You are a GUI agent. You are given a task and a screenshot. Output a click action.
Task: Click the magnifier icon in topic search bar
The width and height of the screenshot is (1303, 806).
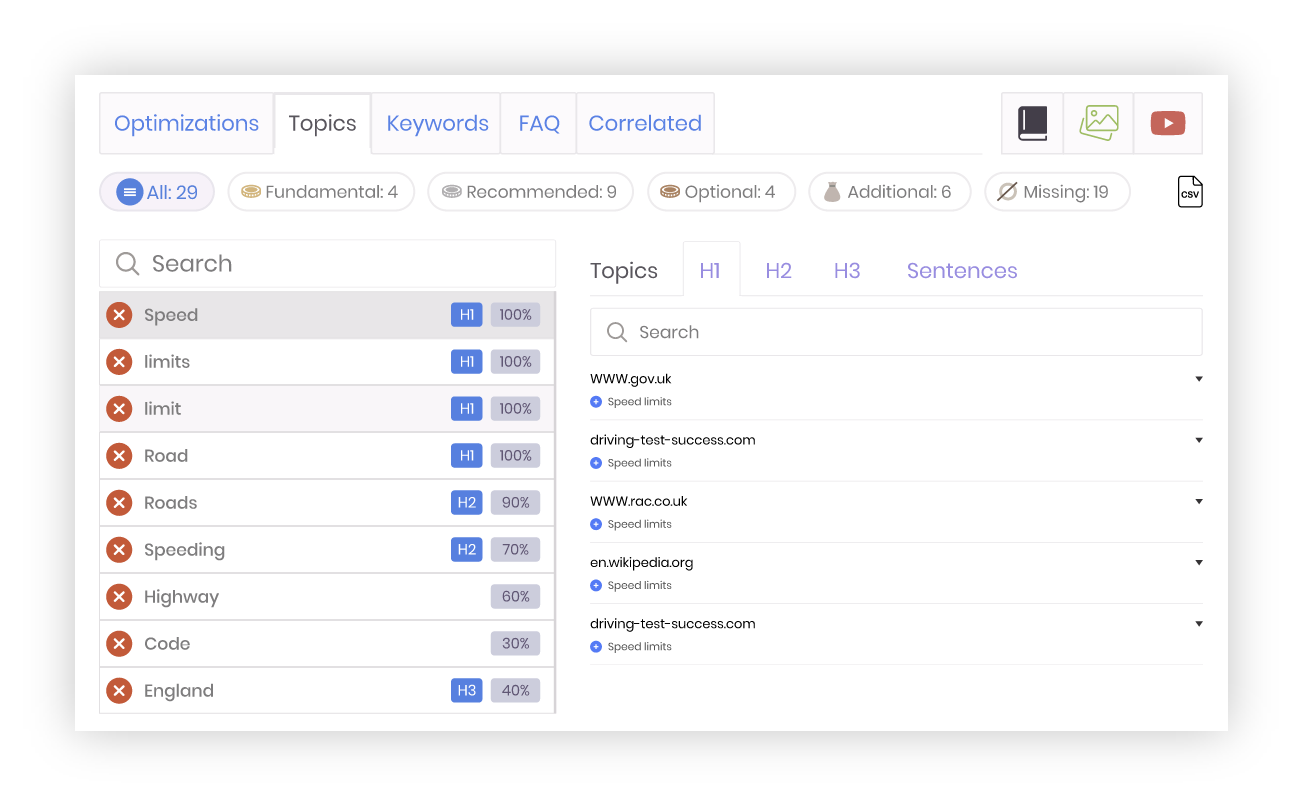127,263
